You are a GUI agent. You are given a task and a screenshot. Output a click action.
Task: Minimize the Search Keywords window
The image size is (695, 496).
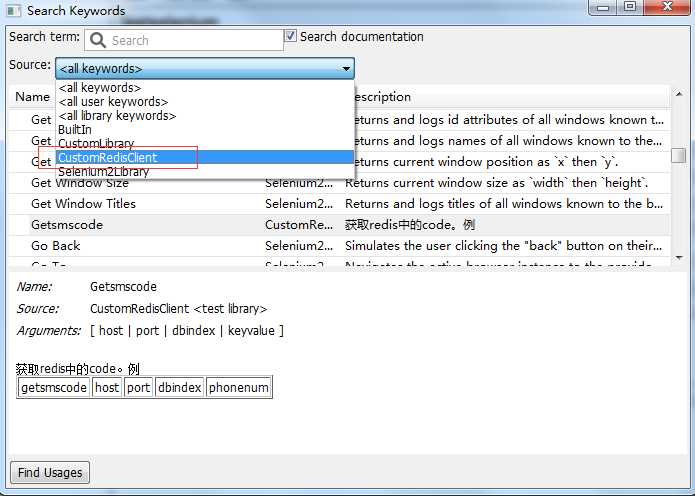tap(603, 7)
